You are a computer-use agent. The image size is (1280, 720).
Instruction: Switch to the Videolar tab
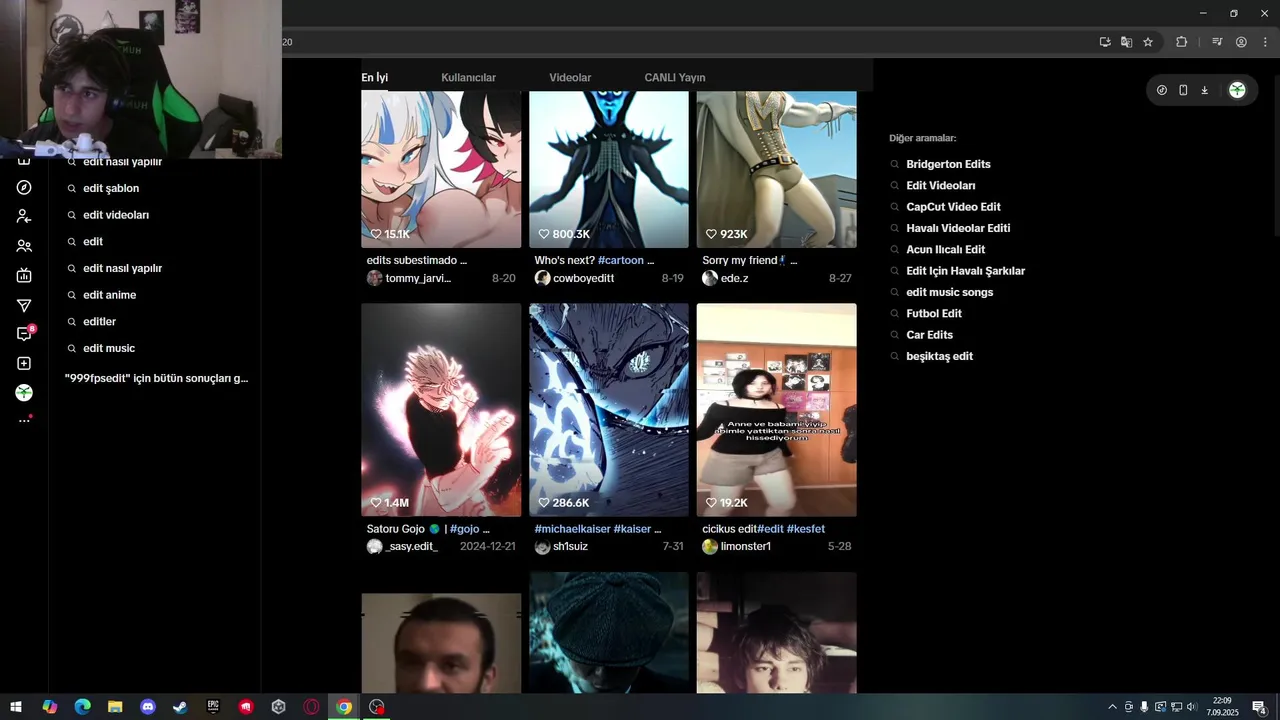[x=570, y=78]
